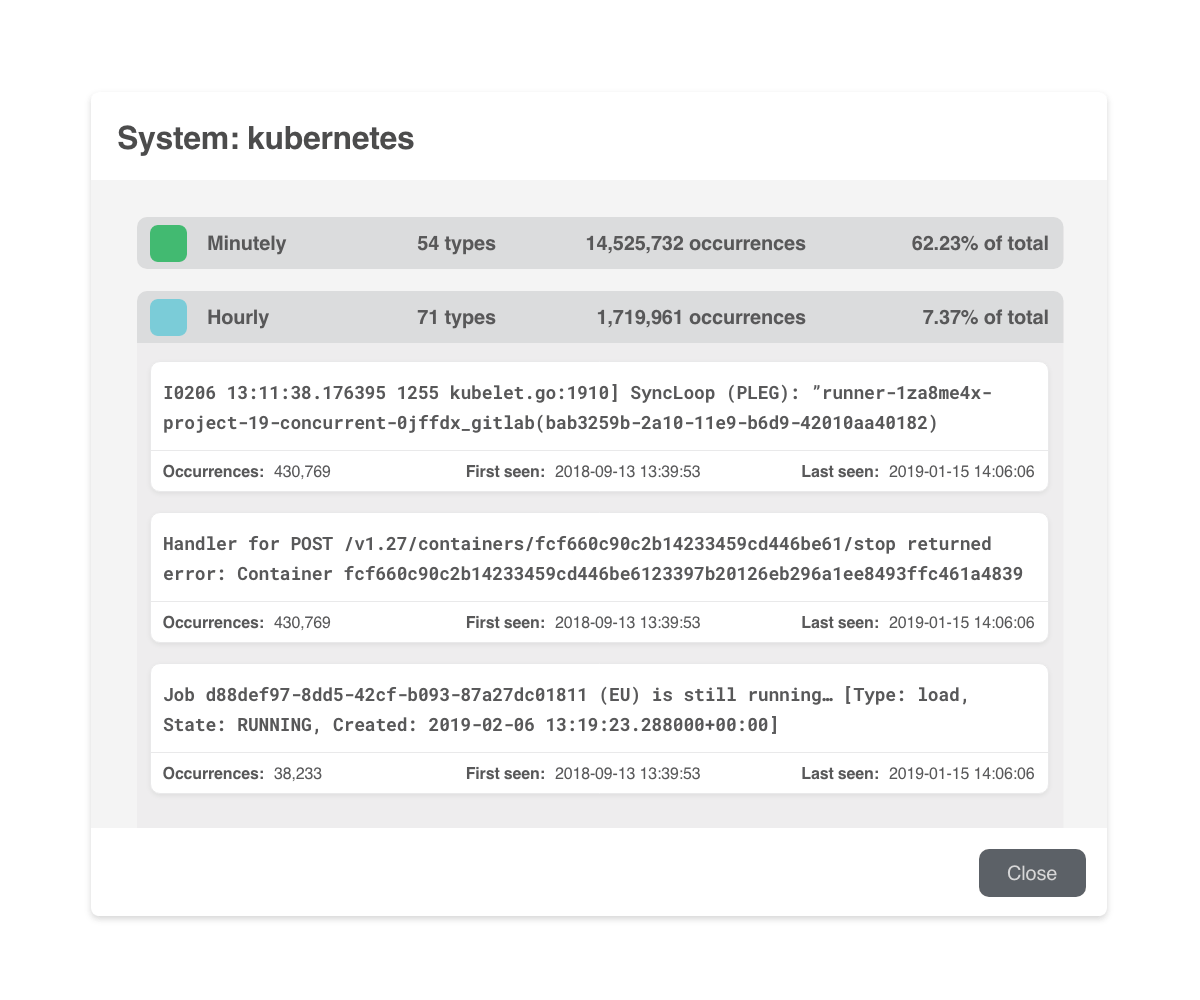Click First seen date in SyncLoop card

(x=627, y=471)
